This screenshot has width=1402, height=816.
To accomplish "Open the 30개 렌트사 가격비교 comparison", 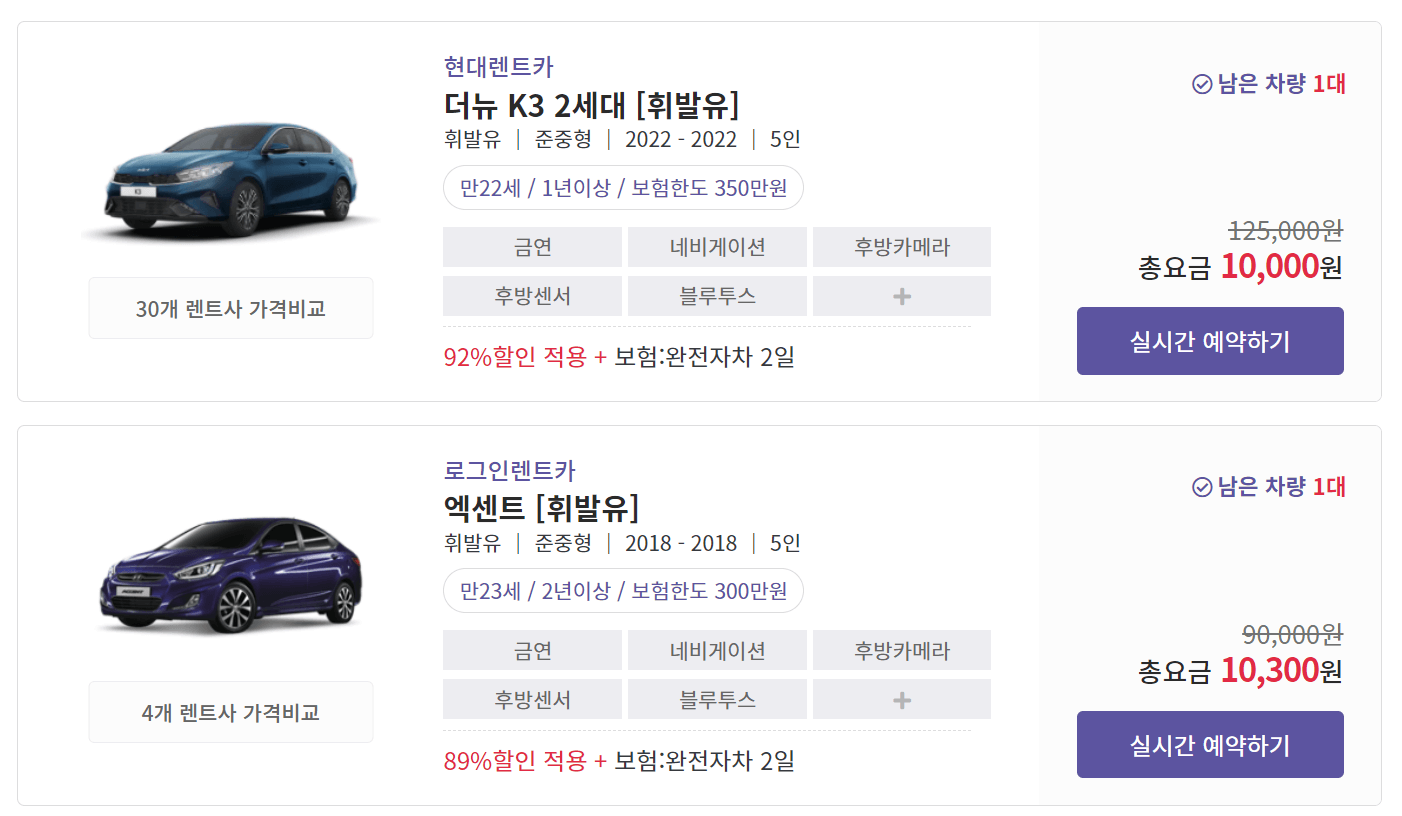I will point(230,307).
